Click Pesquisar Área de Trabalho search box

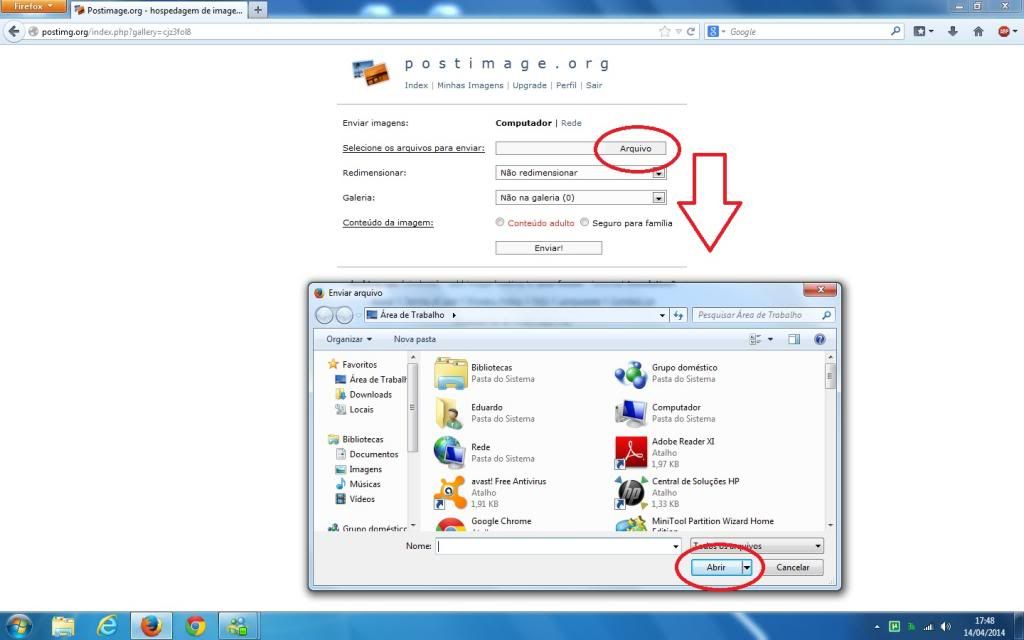763,315
